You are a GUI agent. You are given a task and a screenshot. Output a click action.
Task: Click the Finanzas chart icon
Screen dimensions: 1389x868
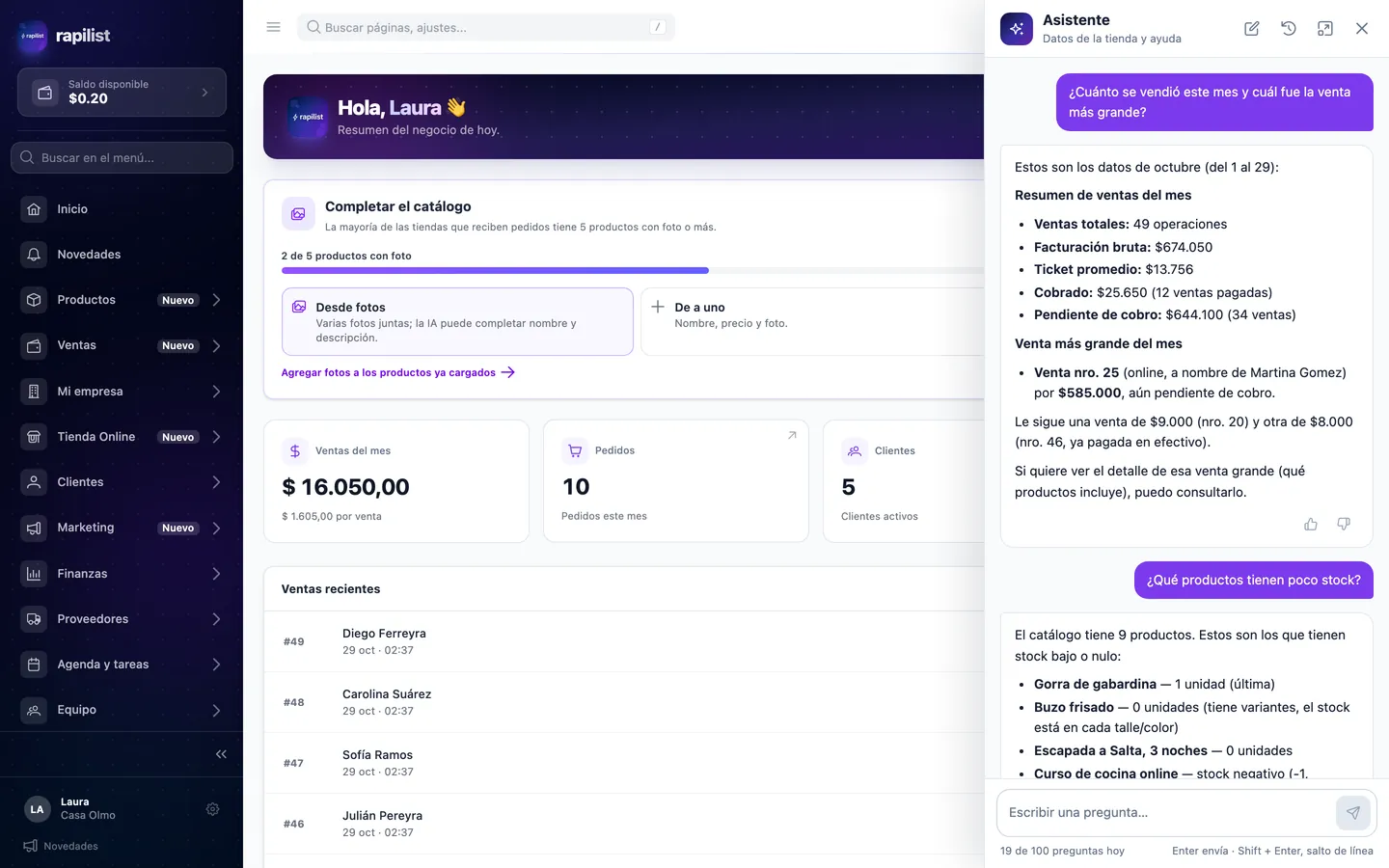34,574
